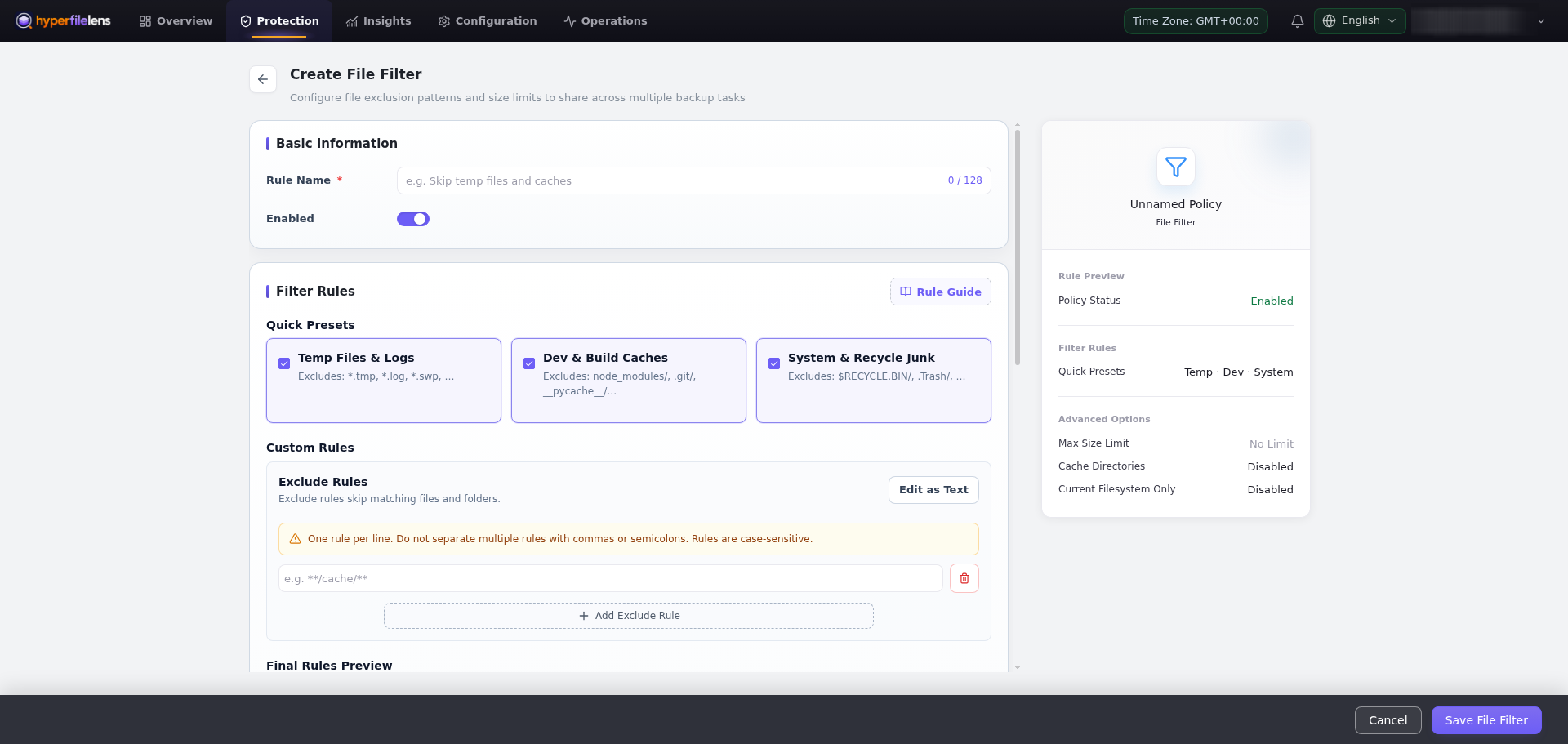Click Add Exclude Rule
The width and height of the screenshot is (1568, 744).
629,616
